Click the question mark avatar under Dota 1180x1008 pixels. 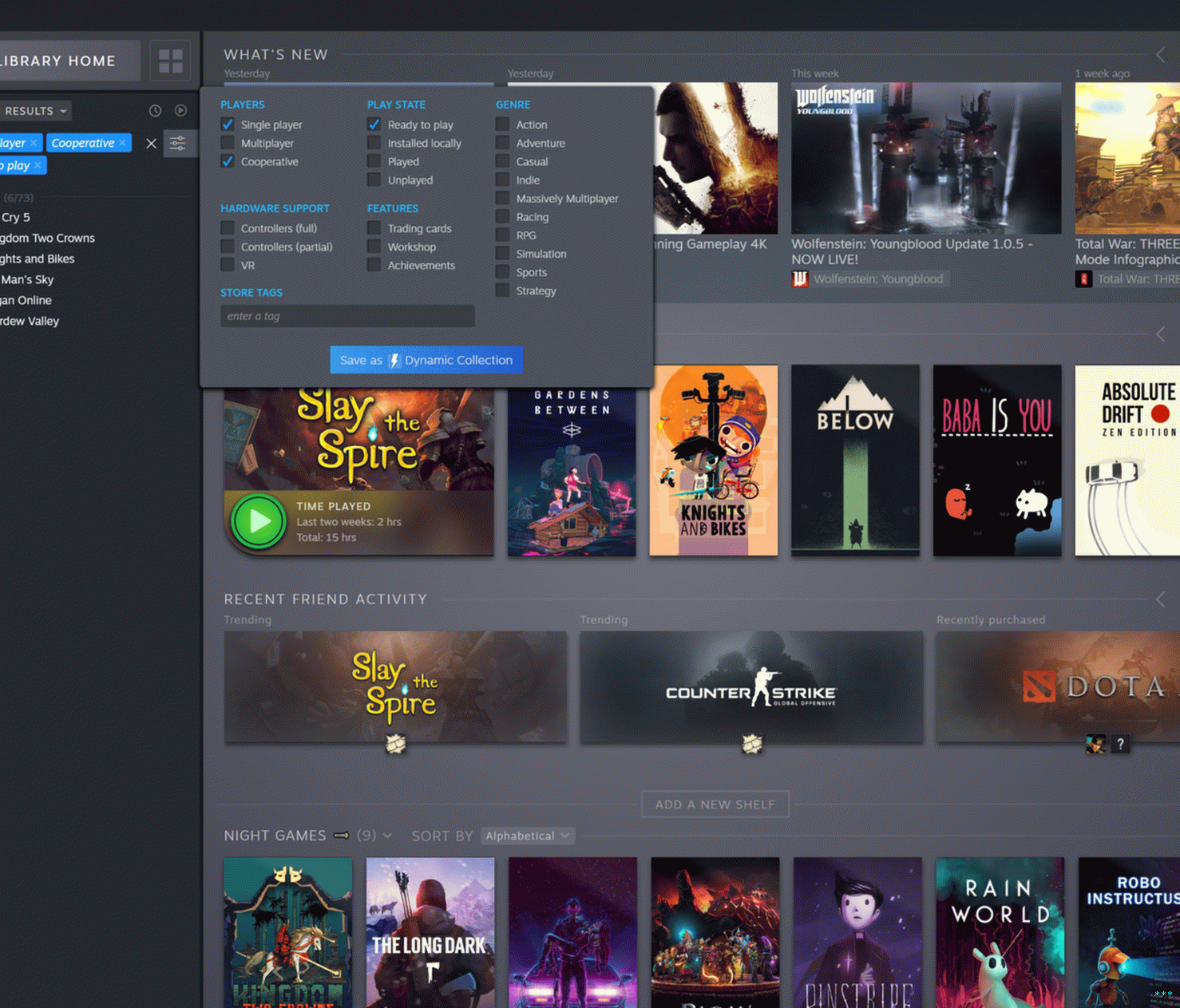click(x=1120, y=744)
